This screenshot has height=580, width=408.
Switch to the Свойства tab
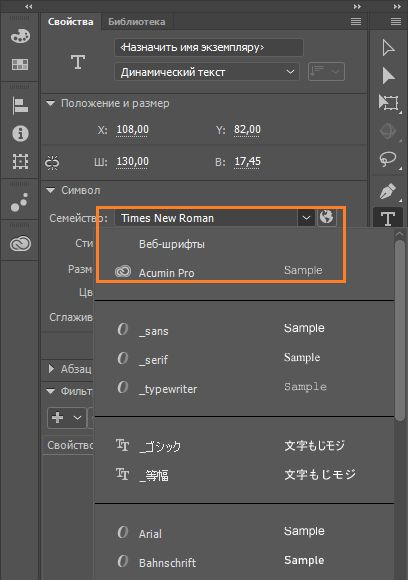tap(70, 22)
